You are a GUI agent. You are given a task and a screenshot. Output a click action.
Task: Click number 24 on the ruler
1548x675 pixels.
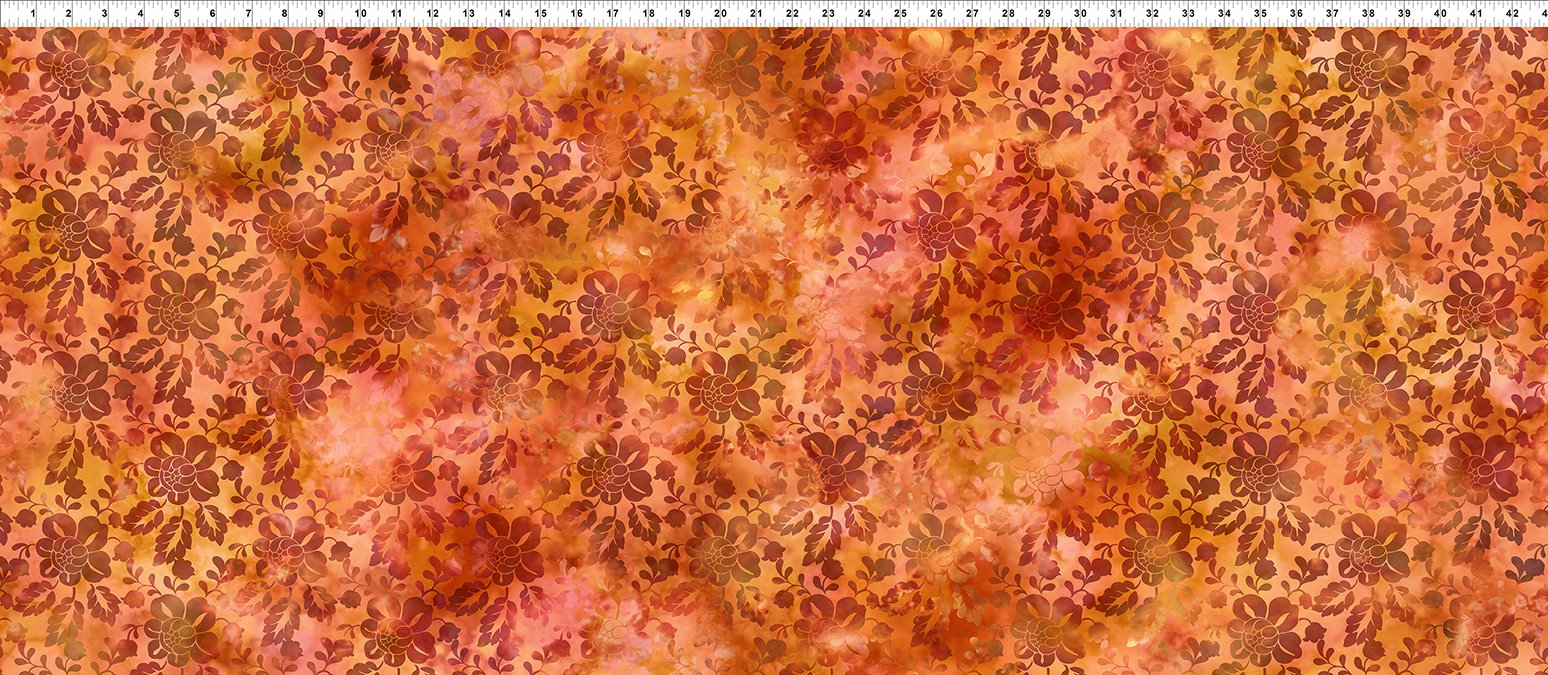click(x=864, y=14)
